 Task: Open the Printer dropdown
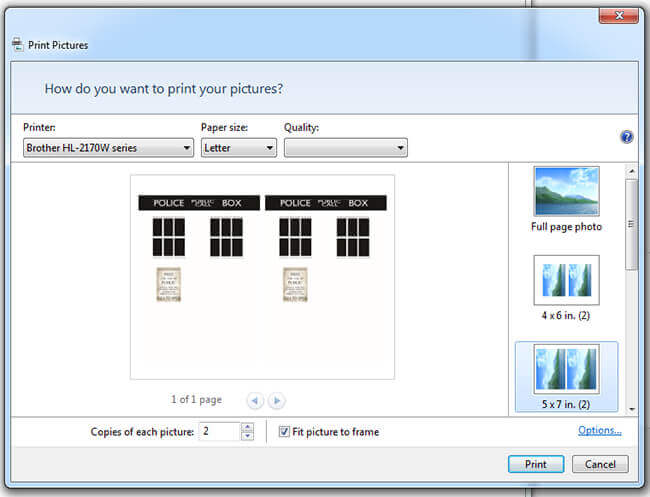click(108, 148)
